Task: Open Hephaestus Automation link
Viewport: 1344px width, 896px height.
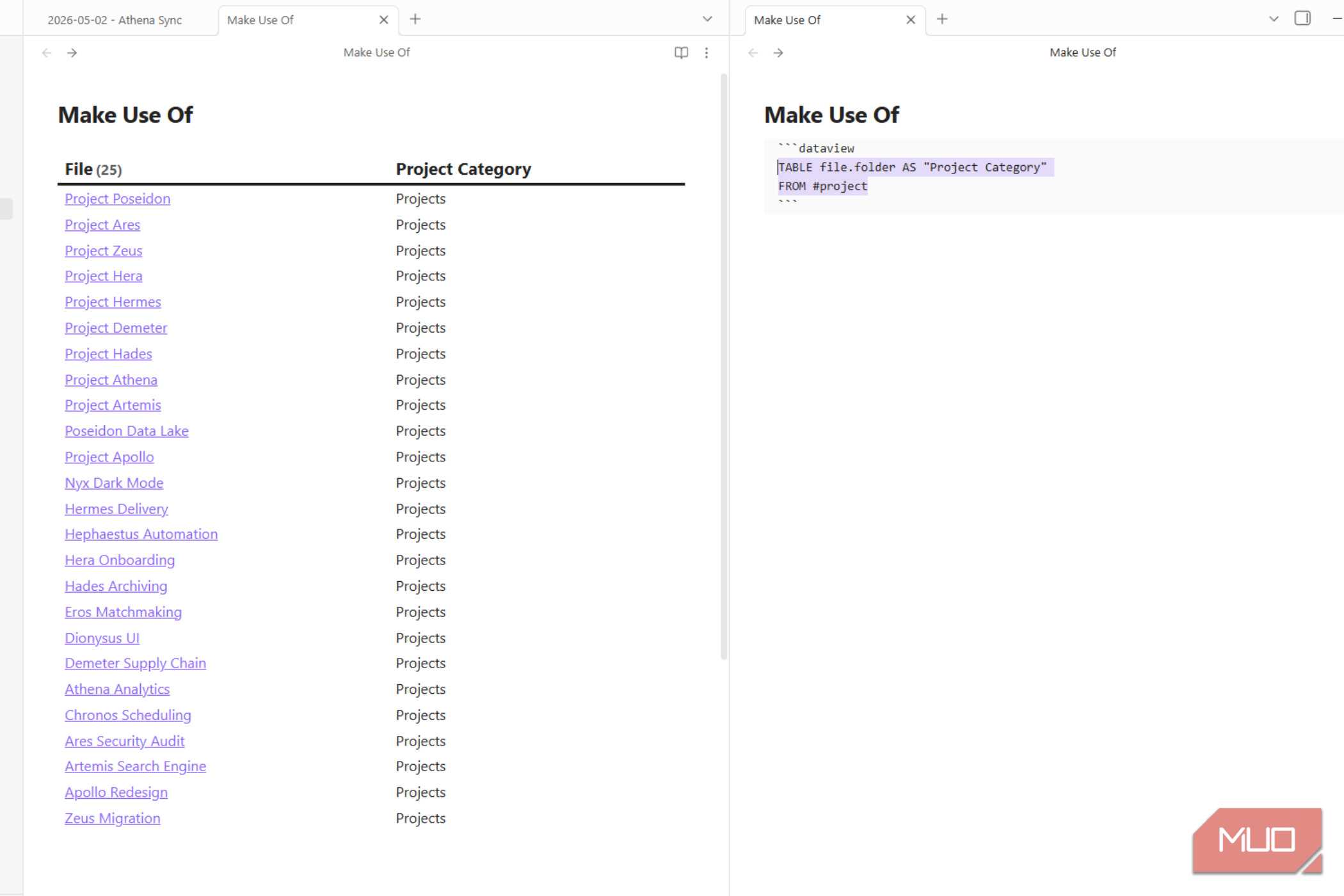Action: click(141, 534)
